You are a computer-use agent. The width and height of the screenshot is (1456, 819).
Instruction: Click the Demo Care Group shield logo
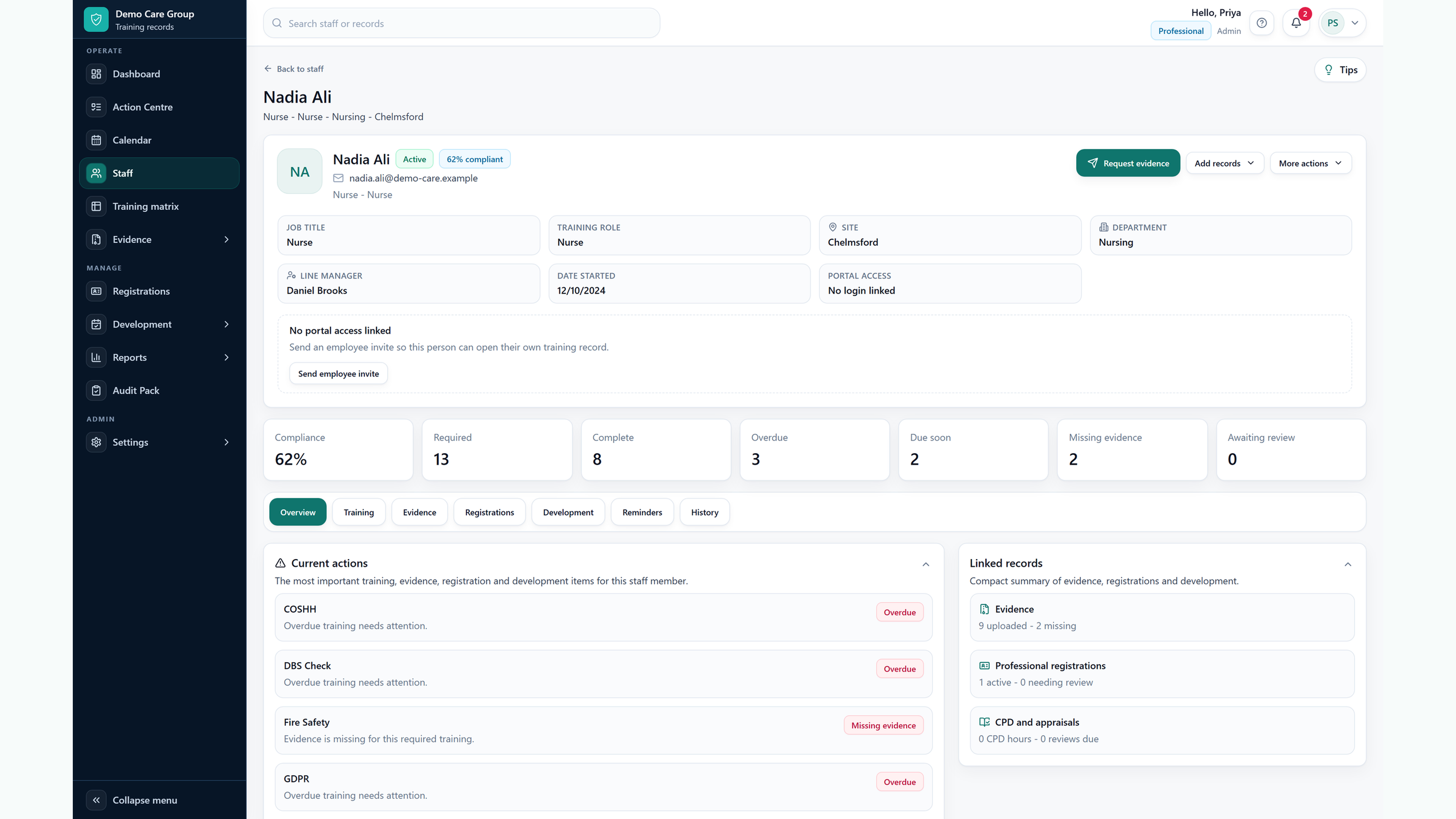96,20
